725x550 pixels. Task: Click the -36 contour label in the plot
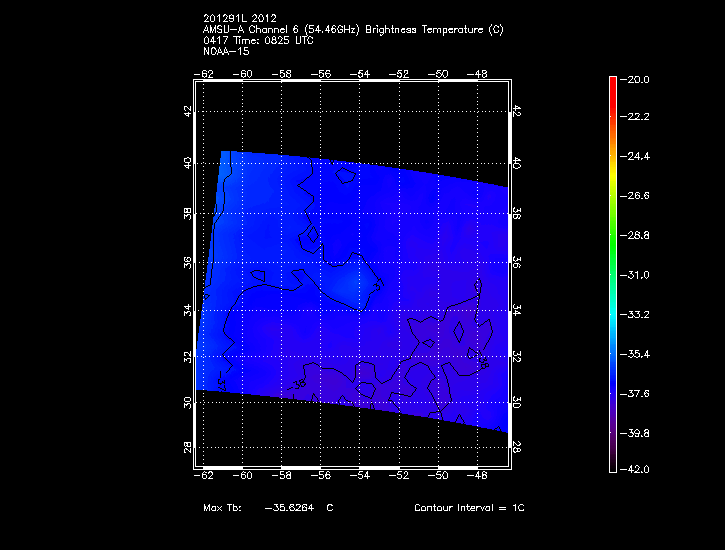[x=299, y=383]
